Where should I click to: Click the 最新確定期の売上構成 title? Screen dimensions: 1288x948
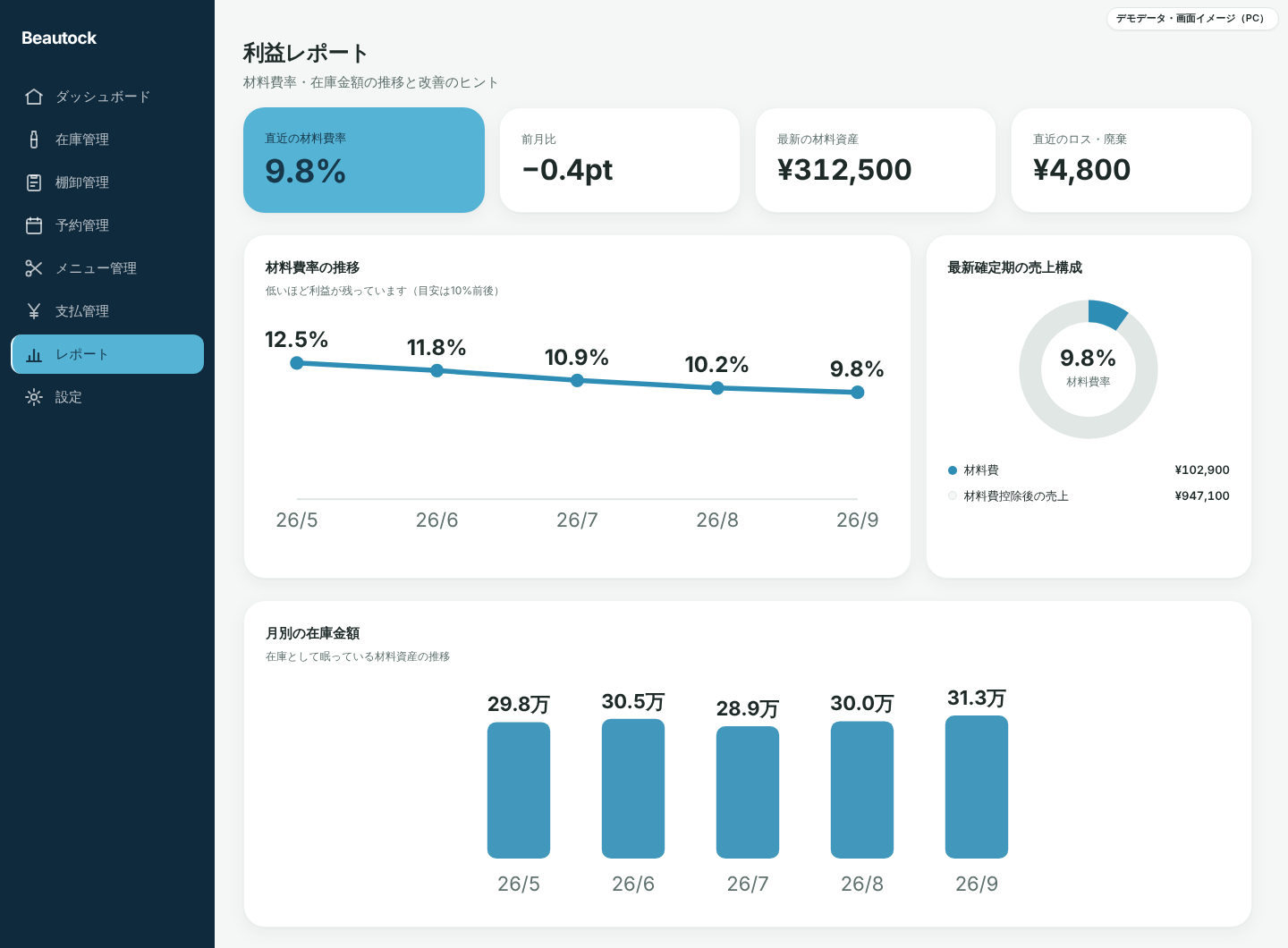point(1015,267)
